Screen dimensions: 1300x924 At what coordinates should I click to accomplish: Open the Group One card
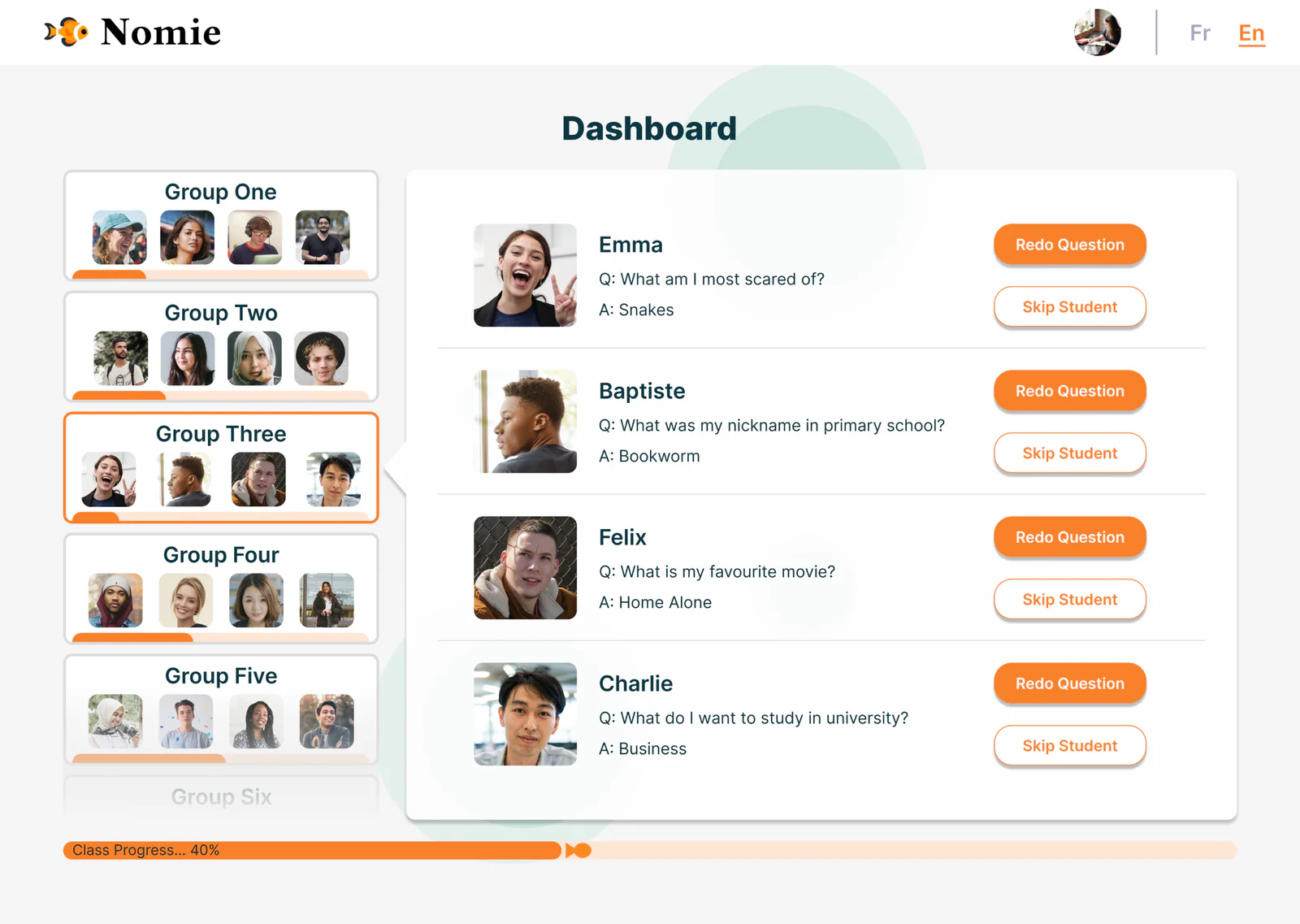[221, 226]
